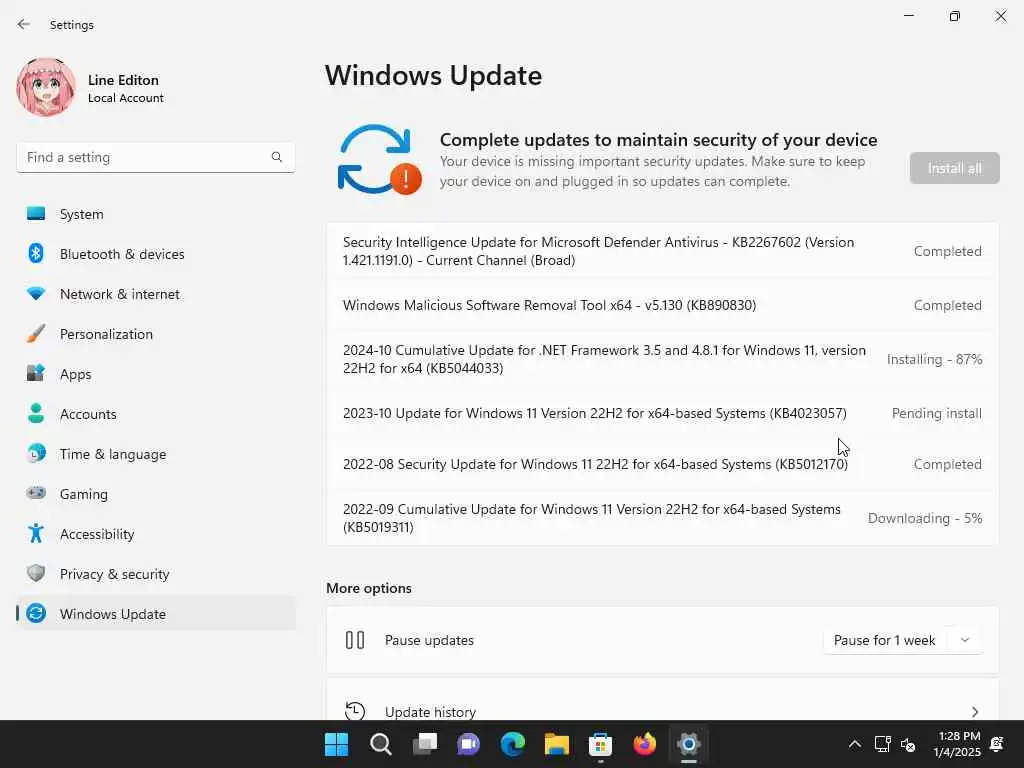Launch Chat from the taskbar
The width and height of the screenshot is (1024, 768).
click(x=468, y=744)
